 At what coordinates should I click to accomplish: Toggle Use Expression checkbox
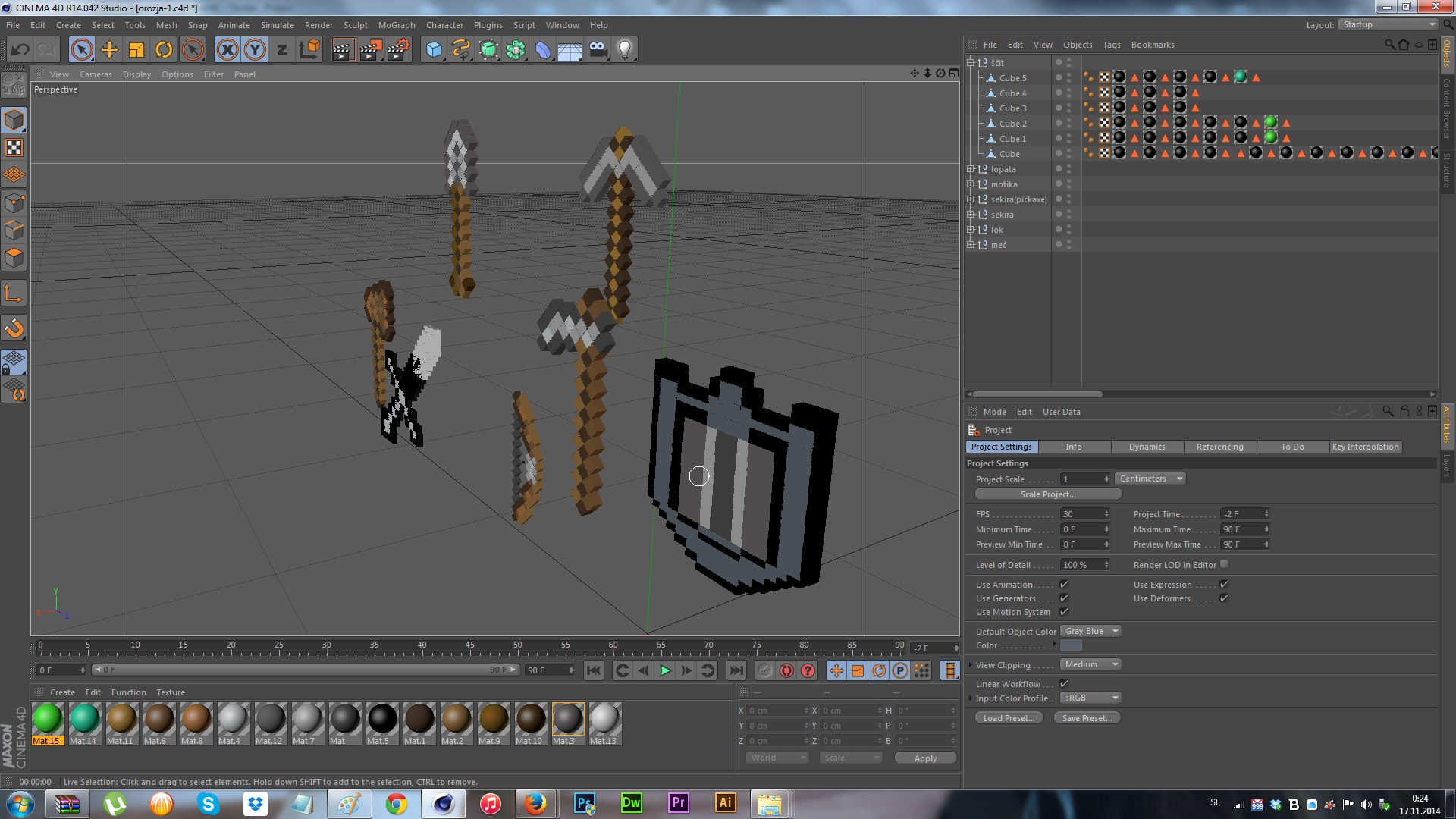click(x=1224, y=585)
